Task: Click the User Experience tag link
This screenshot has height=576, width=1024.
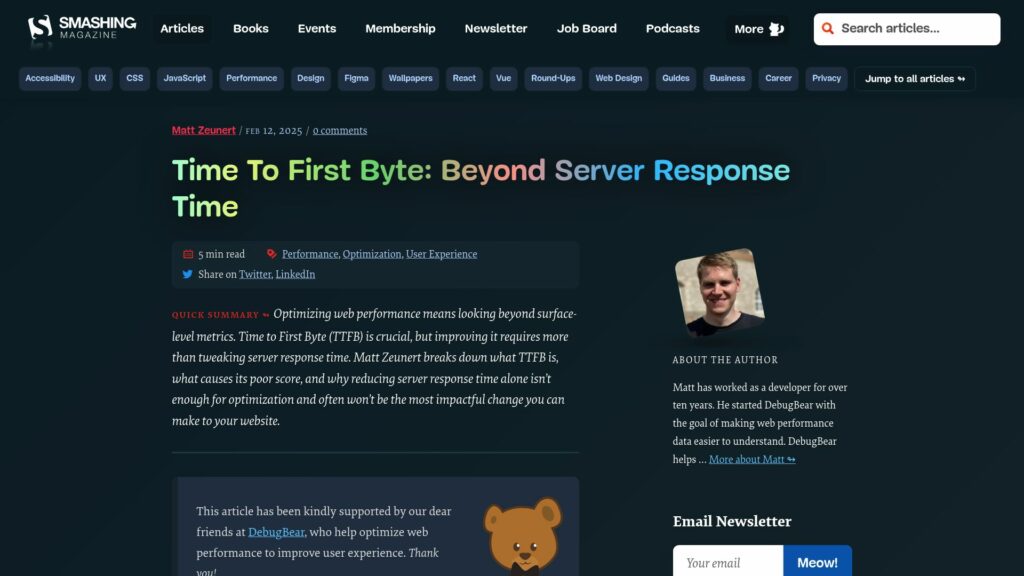Action: tap(441, 254)
